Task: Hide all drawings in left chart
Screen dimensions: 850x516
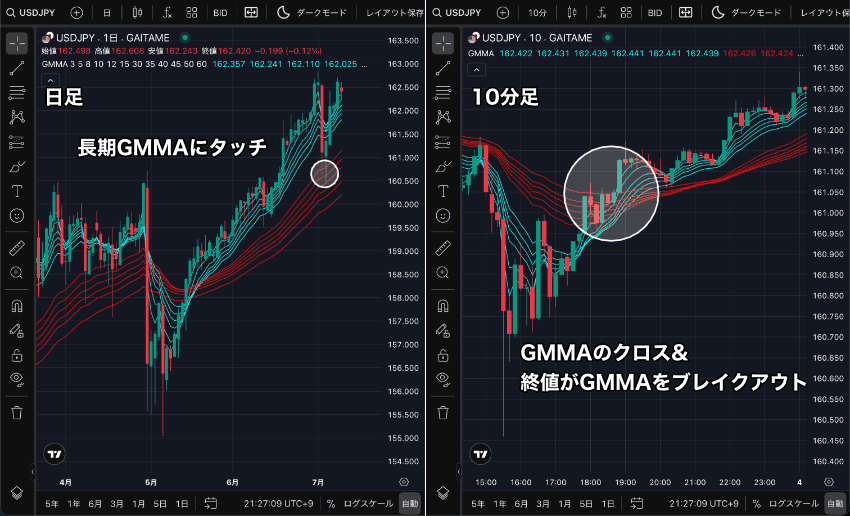Action: [17, 379]
